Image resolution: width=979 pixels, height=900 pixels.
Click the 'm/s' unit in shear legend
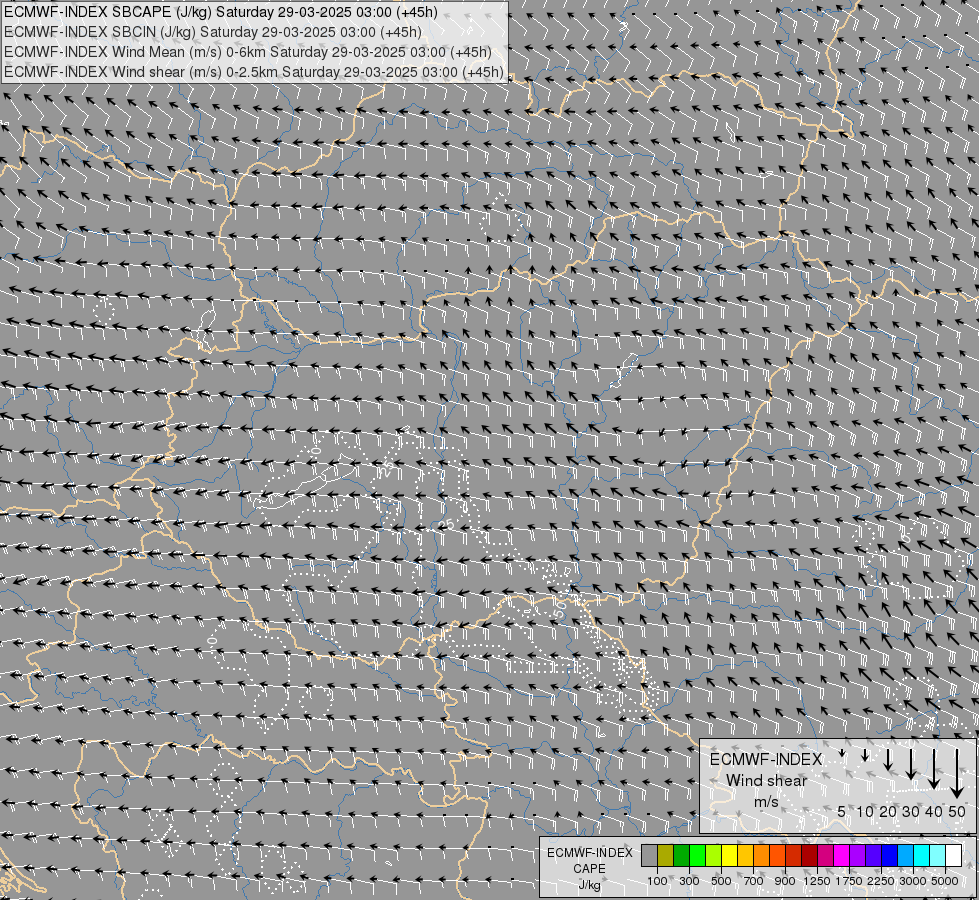click(766, 801)
